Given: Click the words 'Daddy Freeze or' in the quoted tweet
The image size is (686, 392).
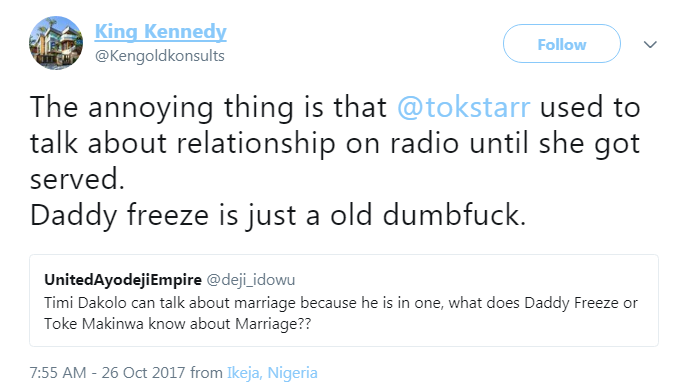Looking at the screenshot, I should tap(581, 303).
